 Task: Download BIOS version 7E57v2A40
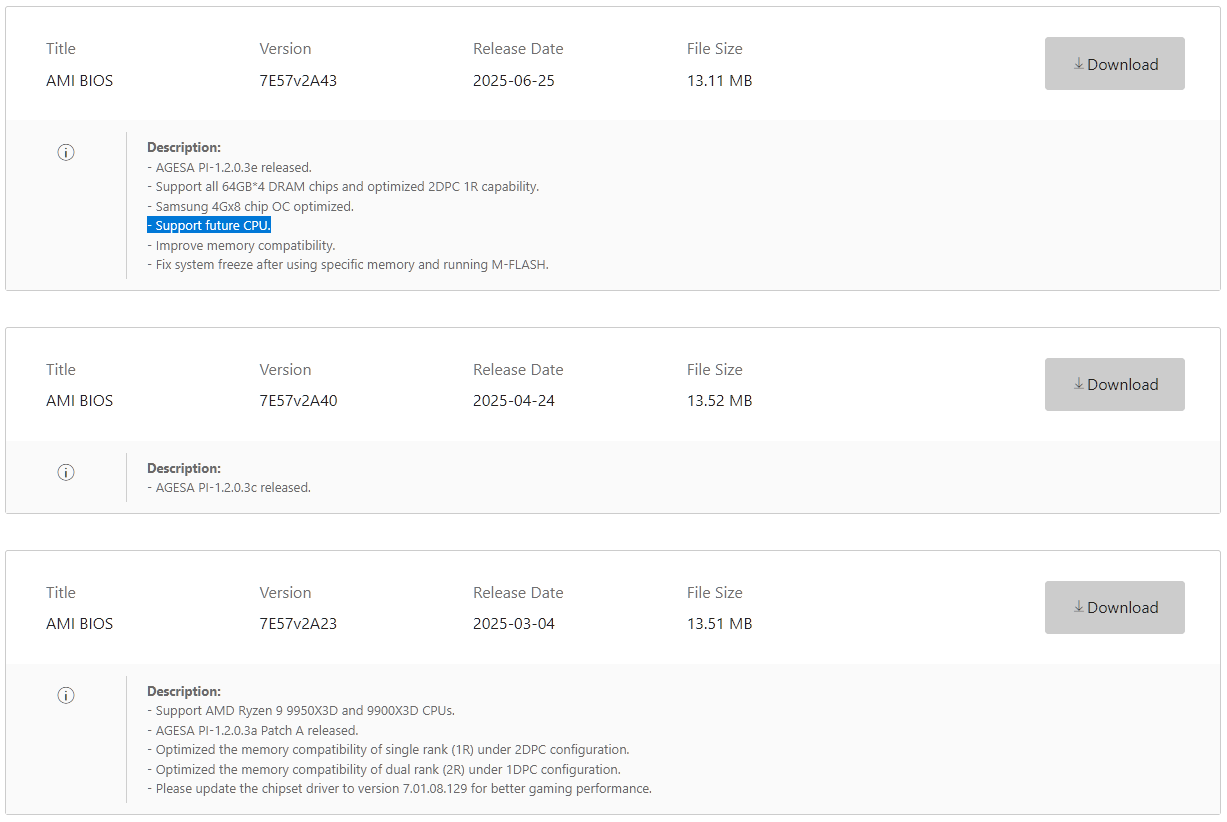[x=1114, y=384]
